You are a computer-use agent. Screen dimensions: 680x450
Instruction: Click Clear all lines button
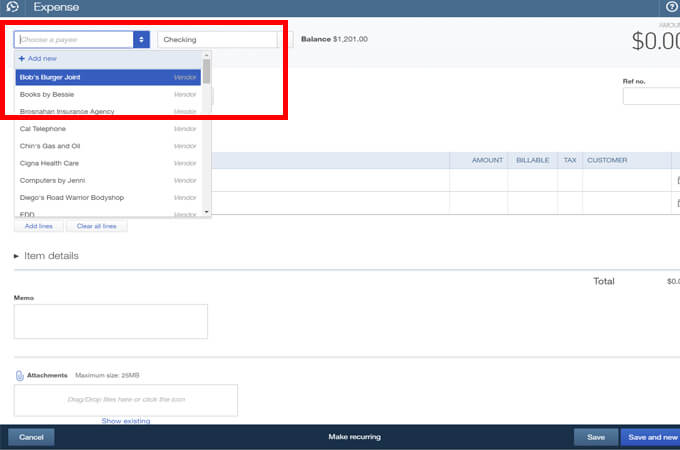pos(96,226)
